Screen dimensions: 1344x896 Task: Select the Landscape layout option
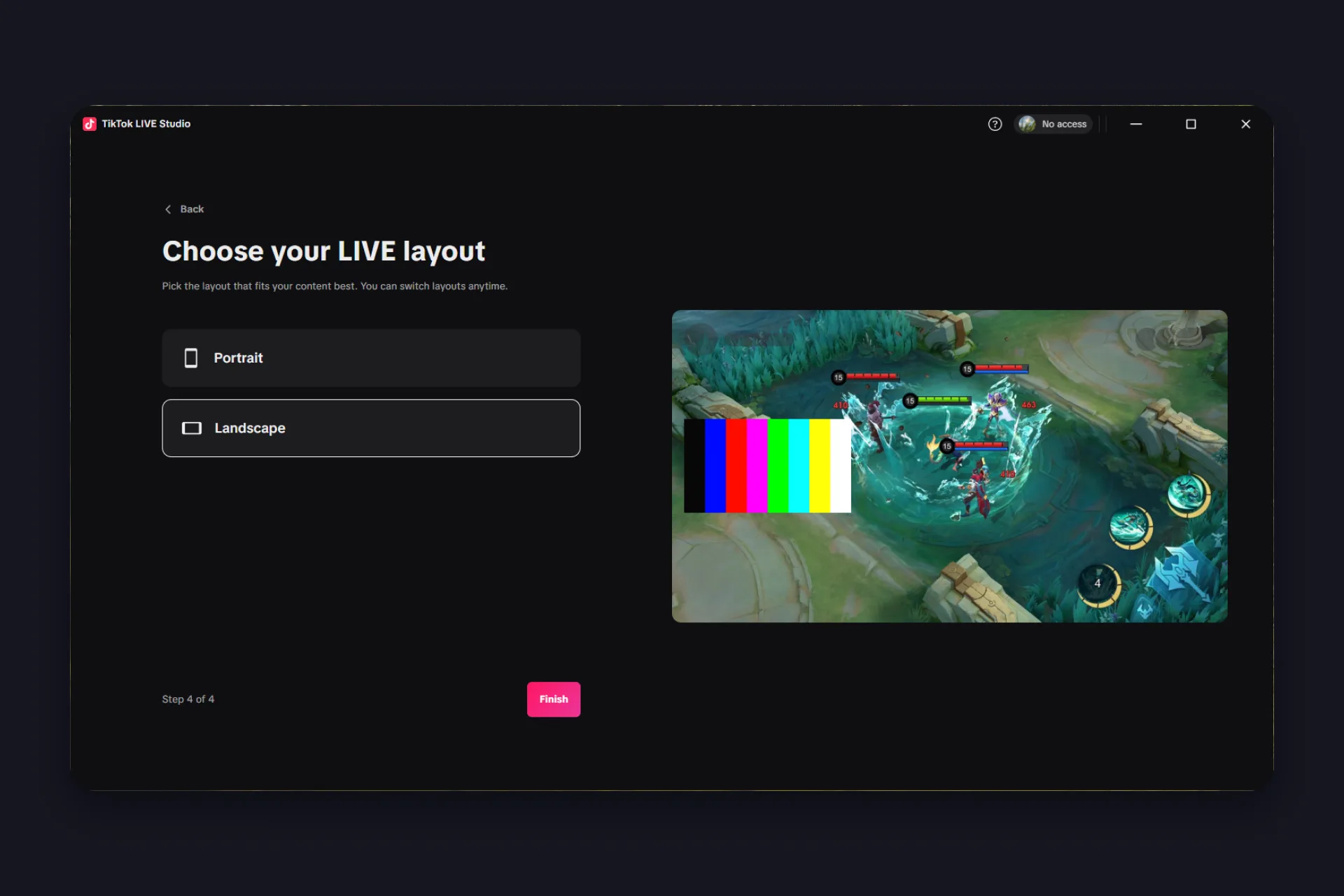click(371, 428)
